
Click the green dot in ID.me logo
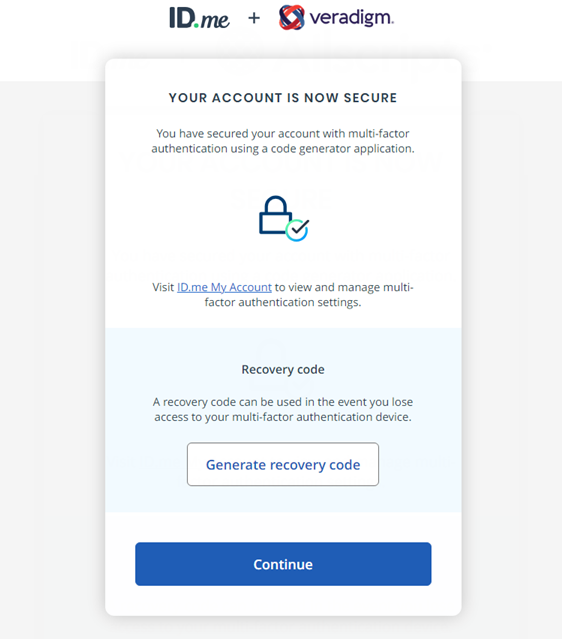(x=196, y=26)
